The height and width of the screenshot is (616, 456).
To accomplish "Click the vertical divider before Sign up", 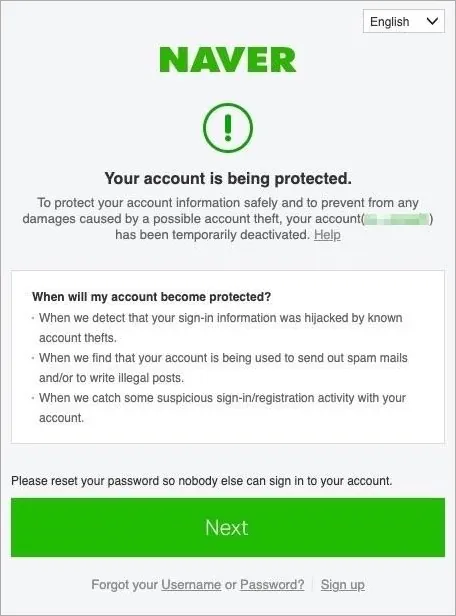I will (313, 585).
